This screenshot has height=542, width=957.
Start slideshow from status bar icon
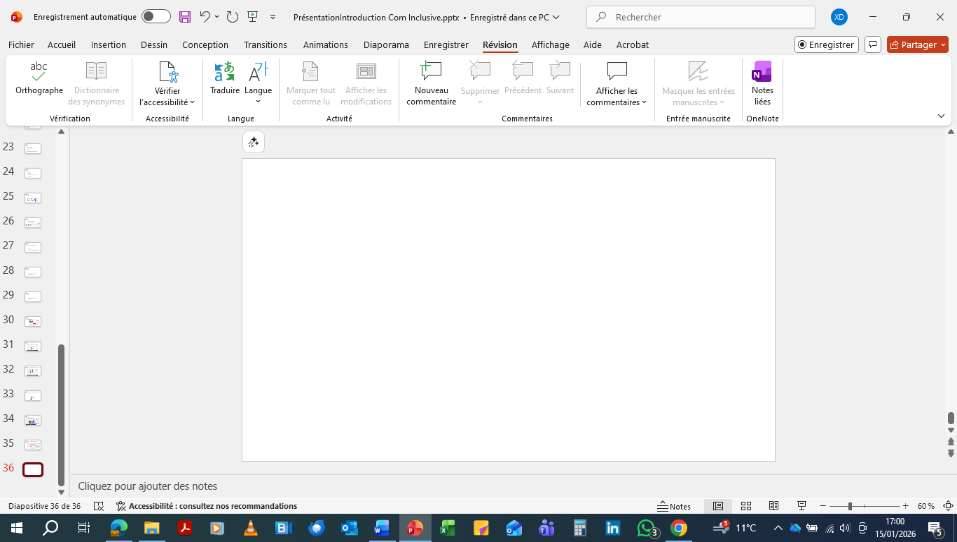(x=801, y=506)
